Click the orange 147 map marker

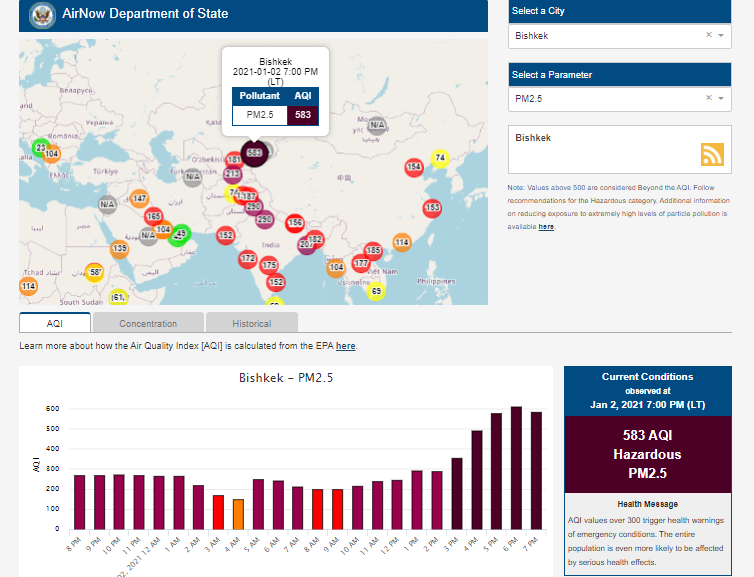pos(140,198)
